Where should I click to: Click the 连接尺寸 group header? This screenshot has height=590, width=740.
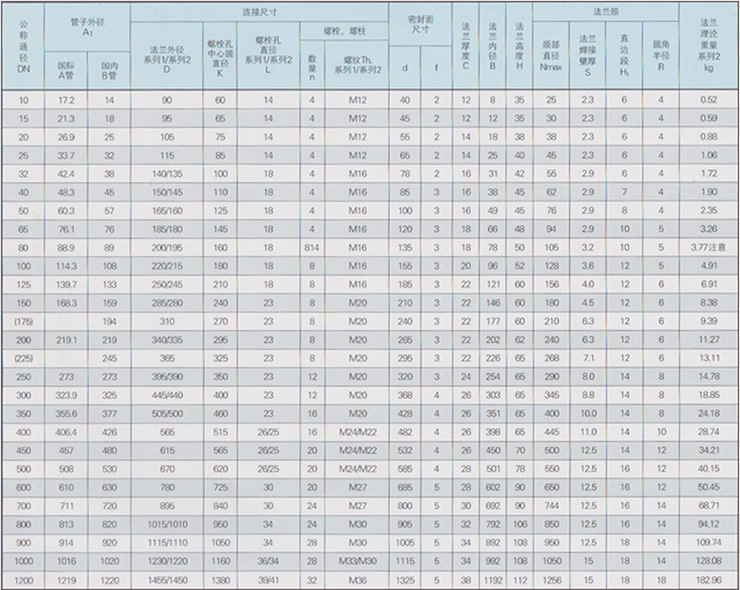(x=262, y=9)
